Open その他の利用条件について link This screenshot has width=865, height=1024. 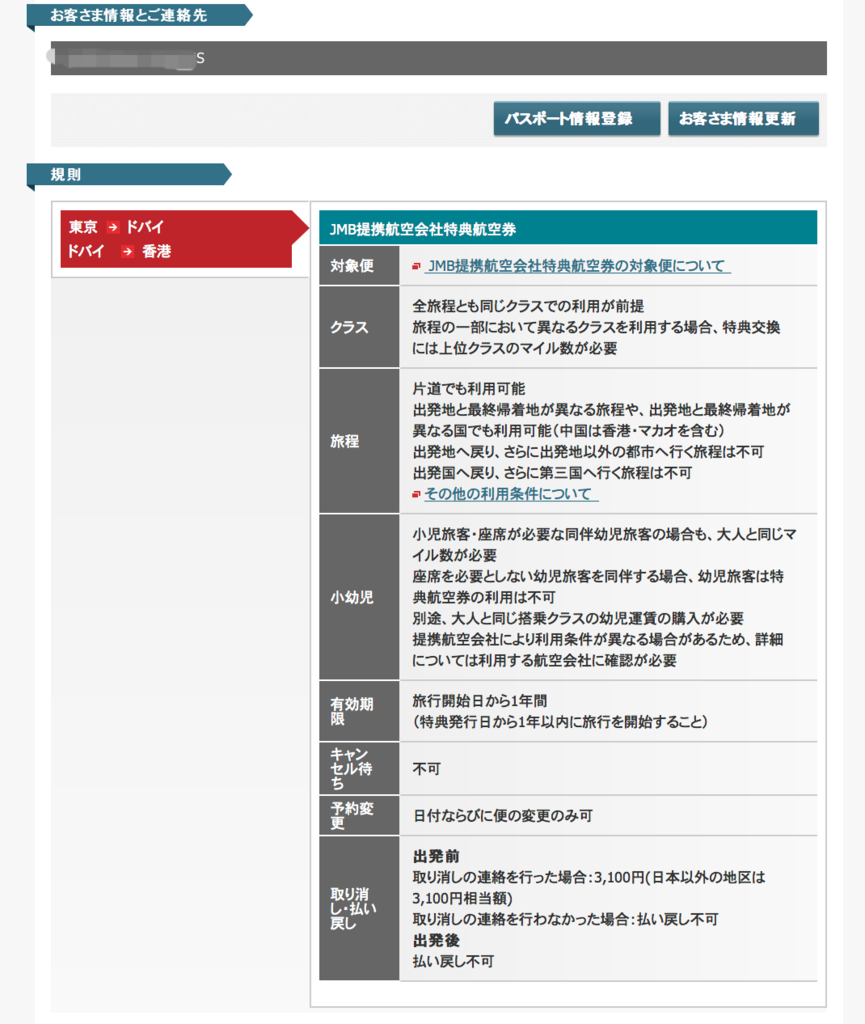point(511,494)
